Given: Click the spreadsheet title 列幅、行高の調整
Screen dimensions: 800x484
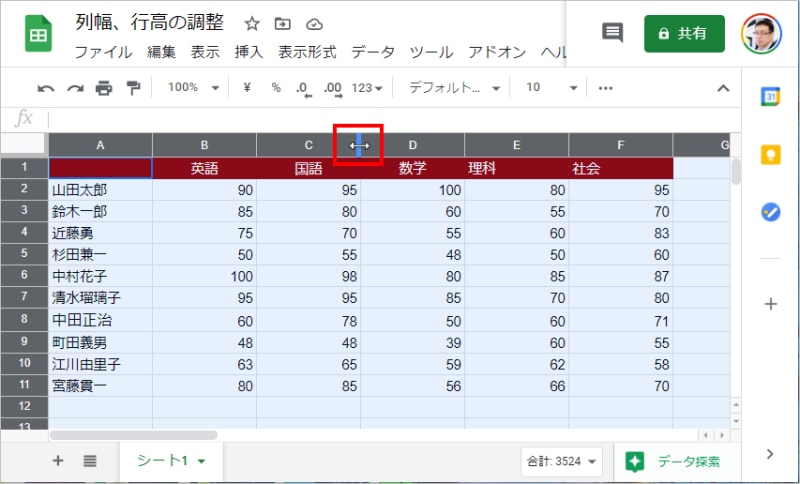Looking at the screenshot, I should [x=149, y=23].
